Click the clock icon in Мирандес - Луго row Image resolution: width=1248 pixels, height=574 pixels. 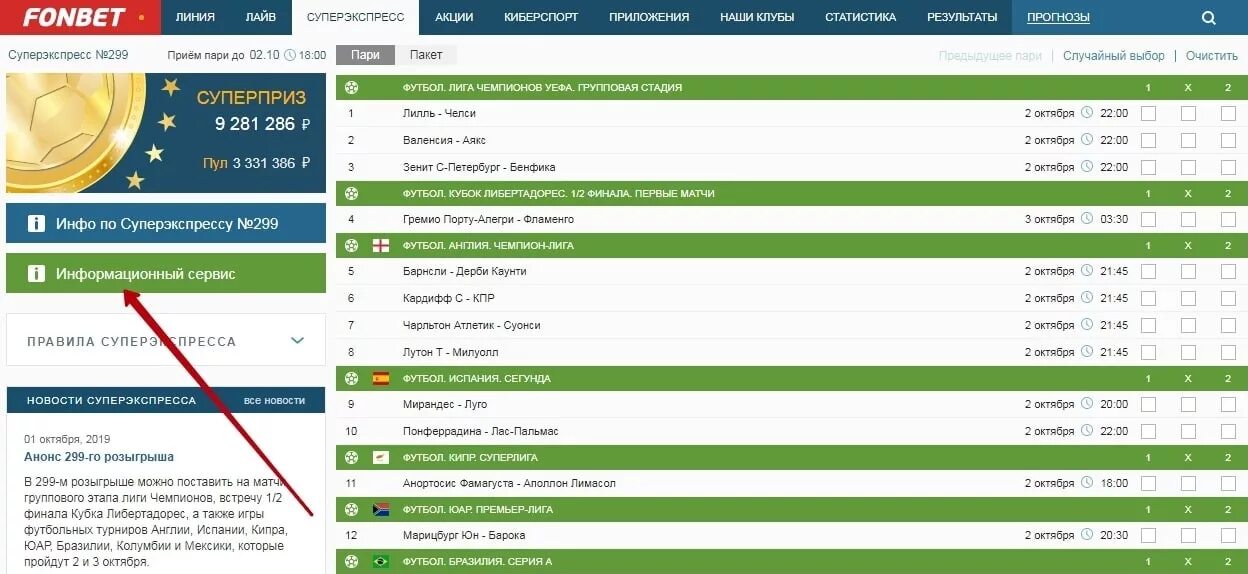click(1087, 404)
